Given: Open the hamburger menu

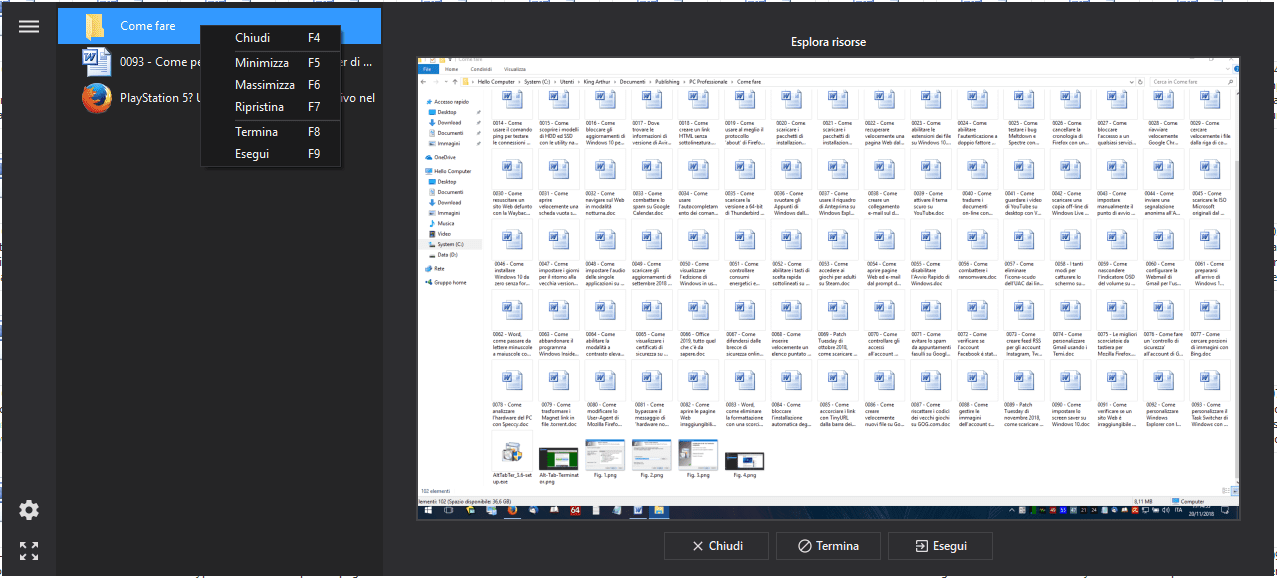Looking at the screenshot, I should click(x=29, y=26).
